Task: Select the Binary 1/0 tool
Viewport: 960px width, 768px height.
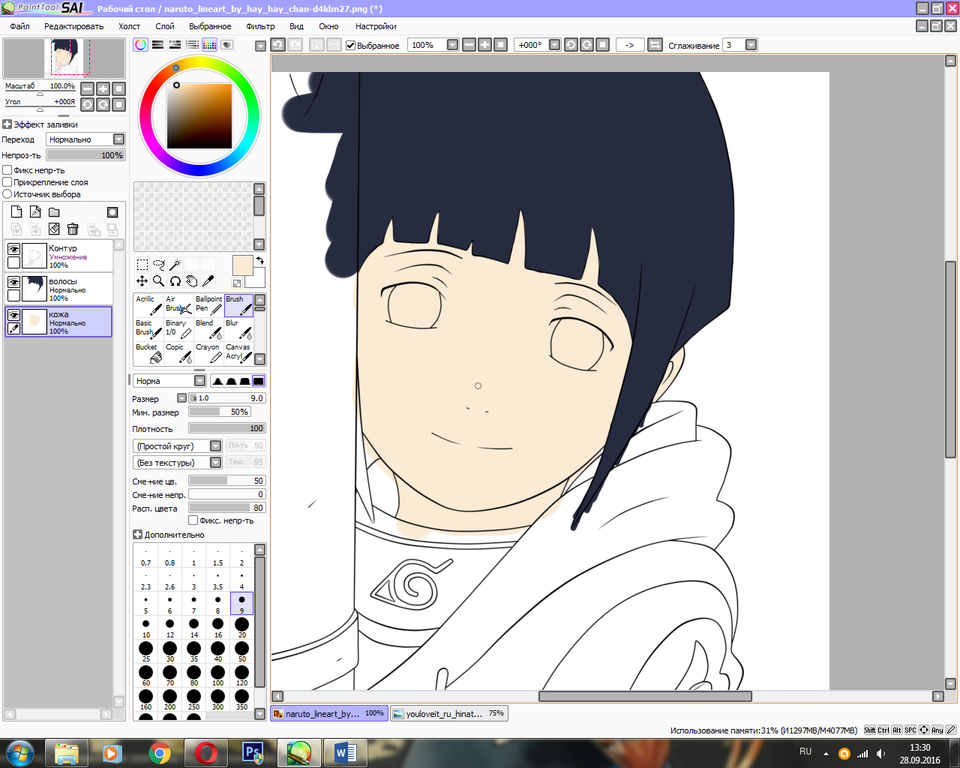Action: [x=178, y=328]
